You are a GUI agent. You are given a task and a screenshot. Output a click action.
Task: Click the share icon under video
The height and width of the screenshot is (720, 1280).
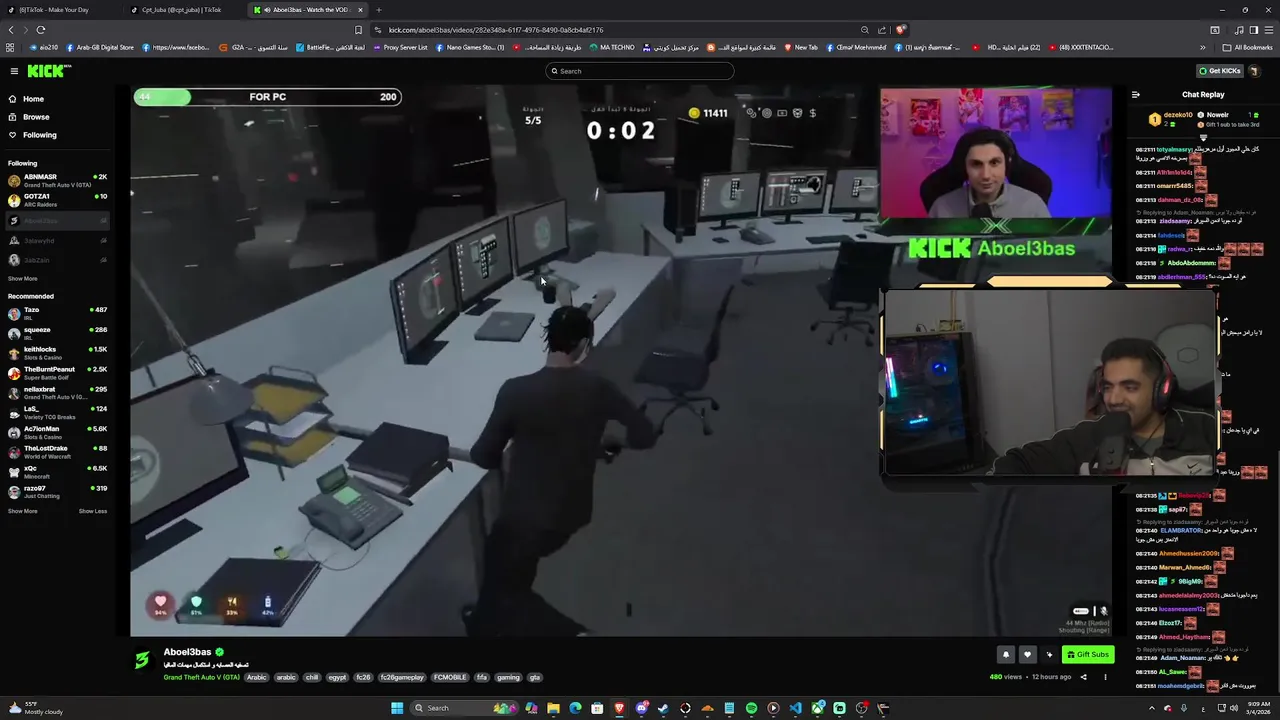(1083, 677)
